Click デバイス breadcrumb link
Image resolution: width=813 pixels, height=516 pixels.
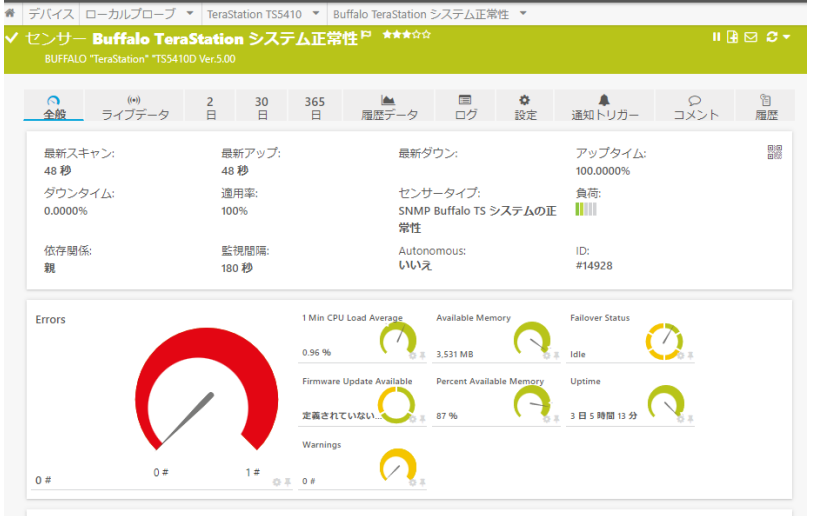tap(51, 14)
